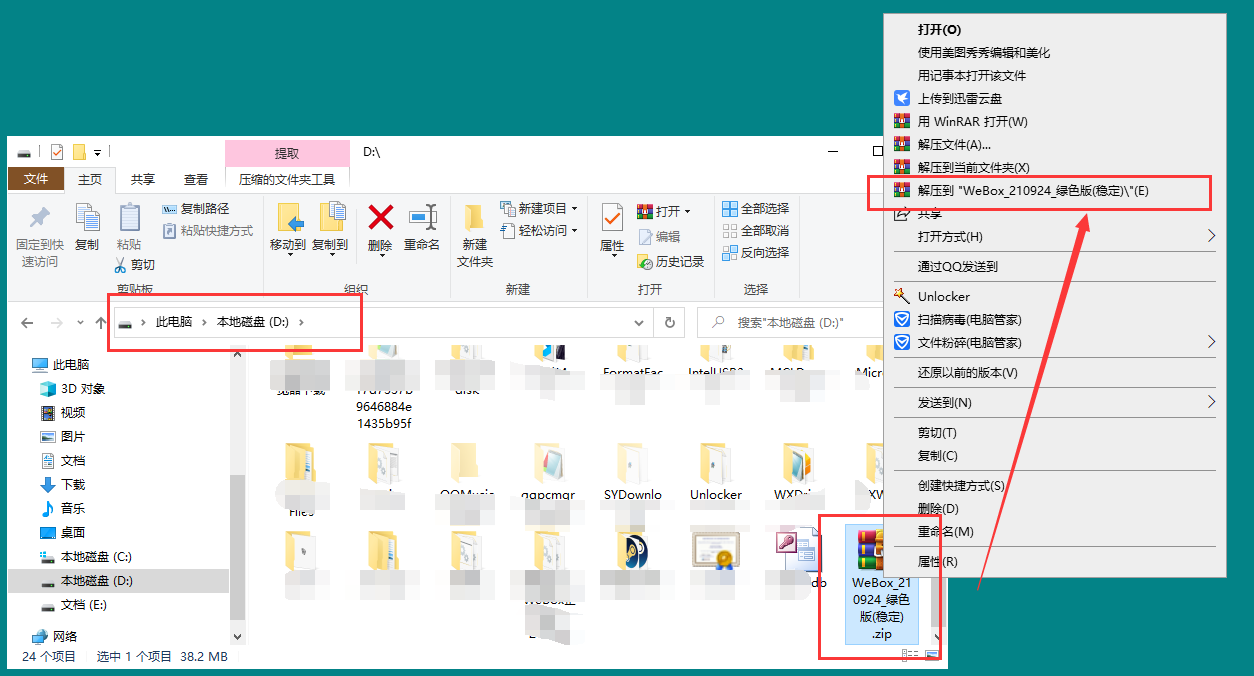Select the qqpcmgr folder
The width and height of the screenshot is (1254, 676).
[x=549, y=473]
